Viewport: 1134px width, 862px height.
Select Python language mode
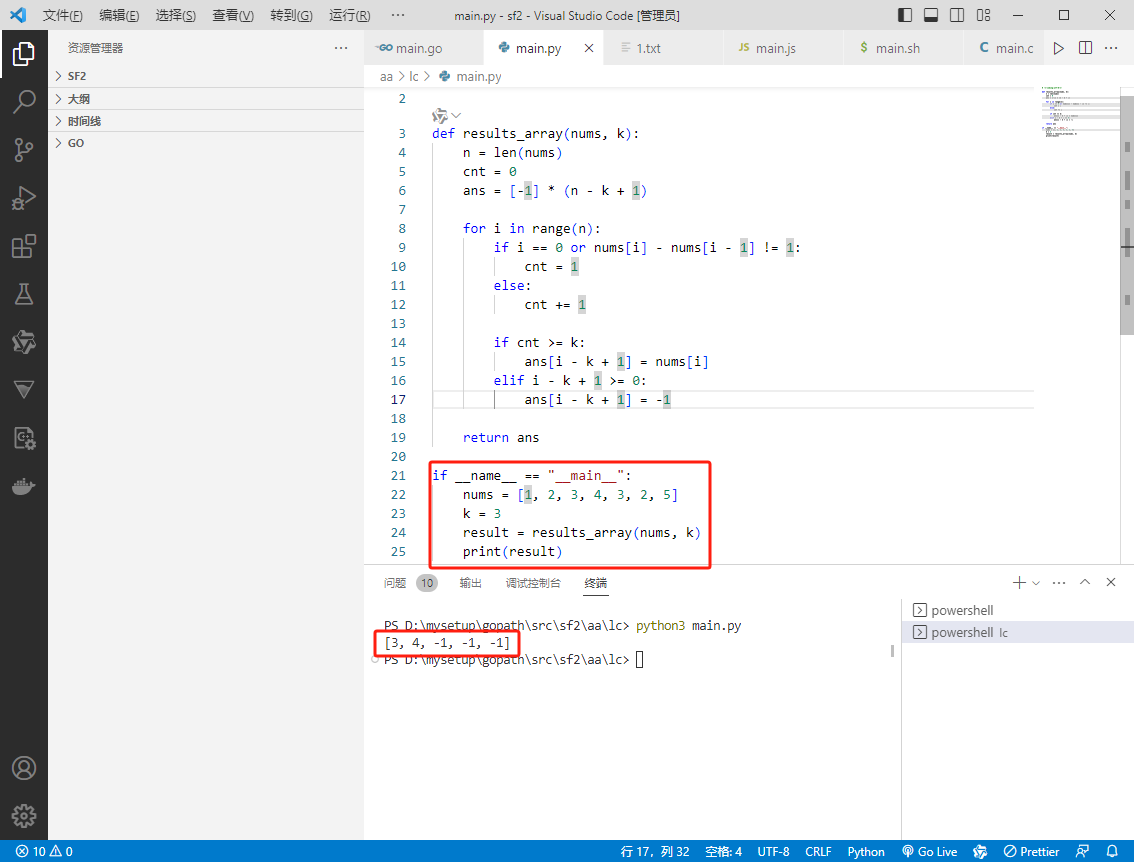tap(866, 851)
